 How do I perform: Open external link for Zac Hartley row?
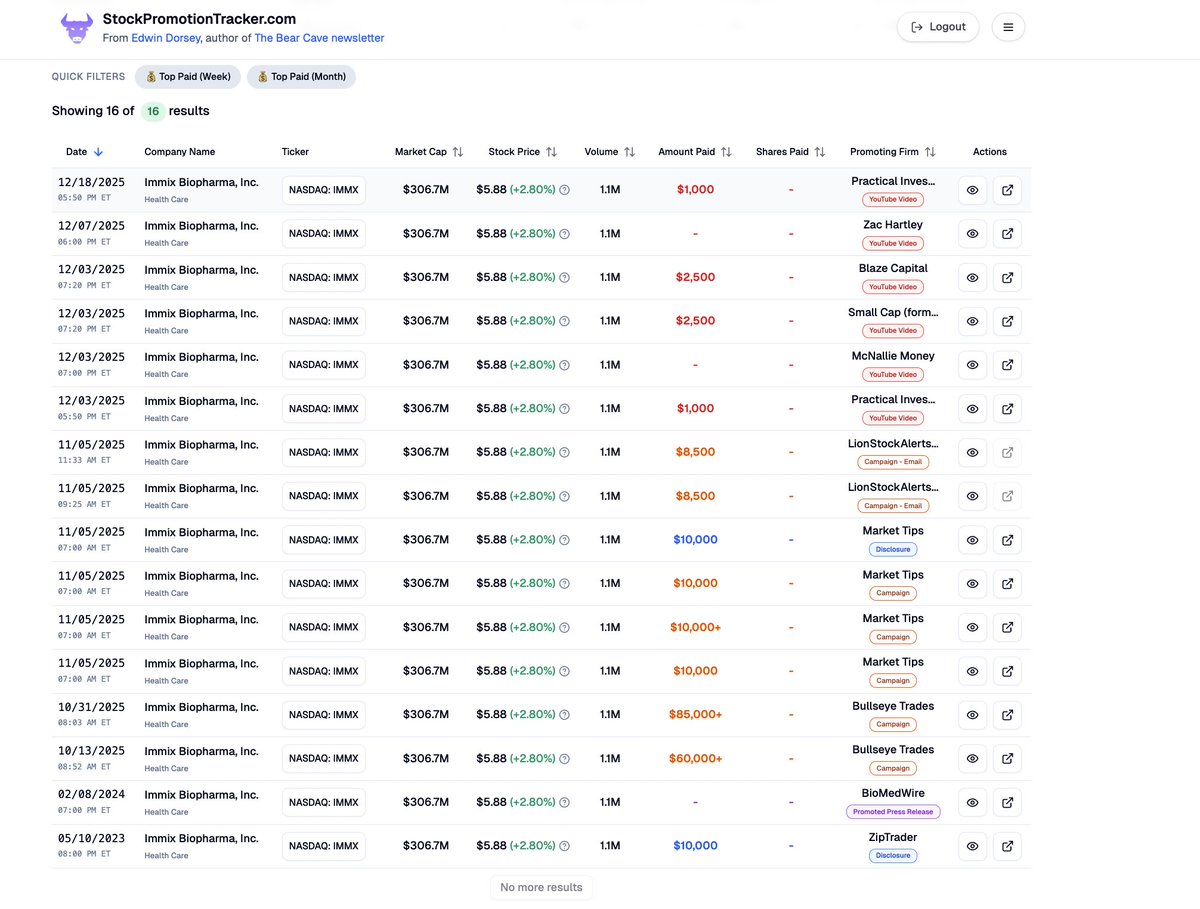(x=1008, y=233)
